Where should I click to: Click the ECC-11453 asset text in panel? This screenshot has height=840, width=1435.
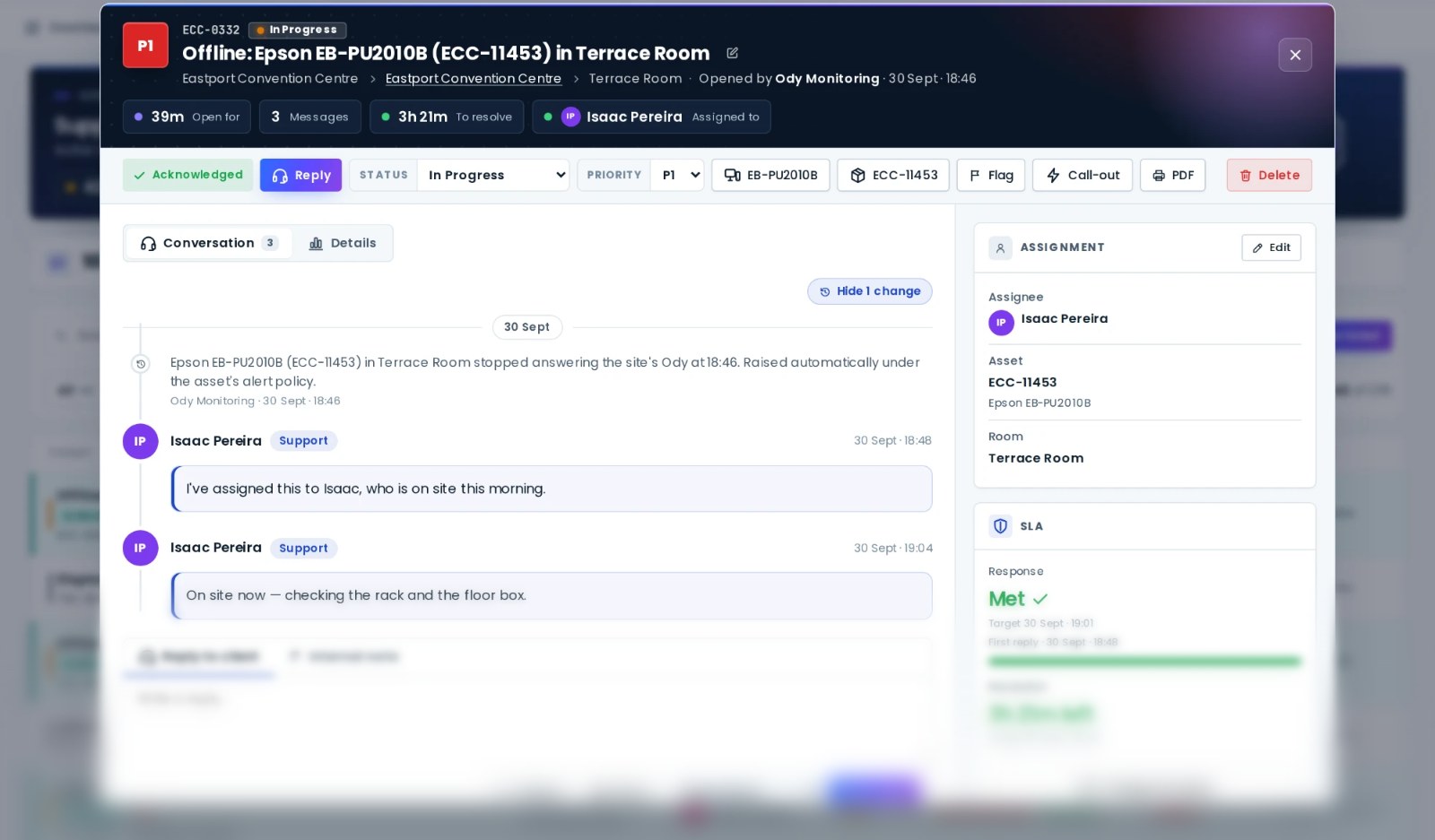[x=1022, y=382]
